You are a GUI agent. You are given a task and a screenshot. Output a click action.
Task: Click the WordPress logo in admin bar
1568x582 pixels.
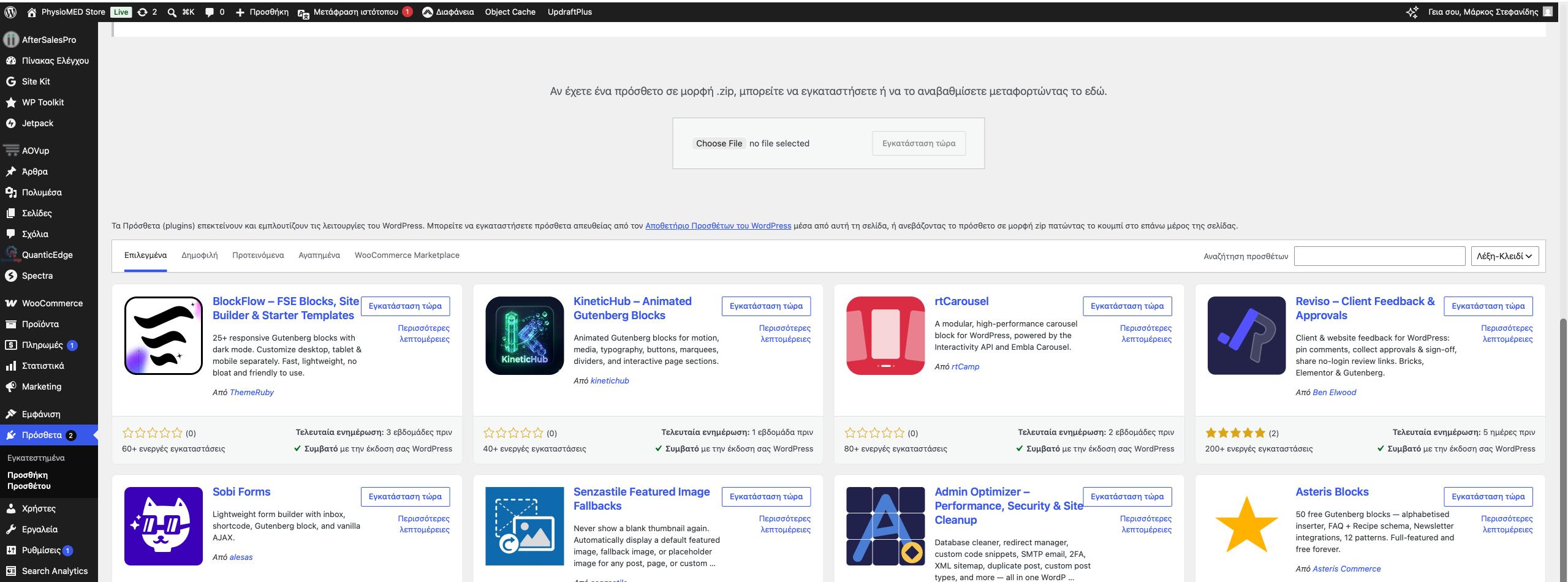pos(10,12)
